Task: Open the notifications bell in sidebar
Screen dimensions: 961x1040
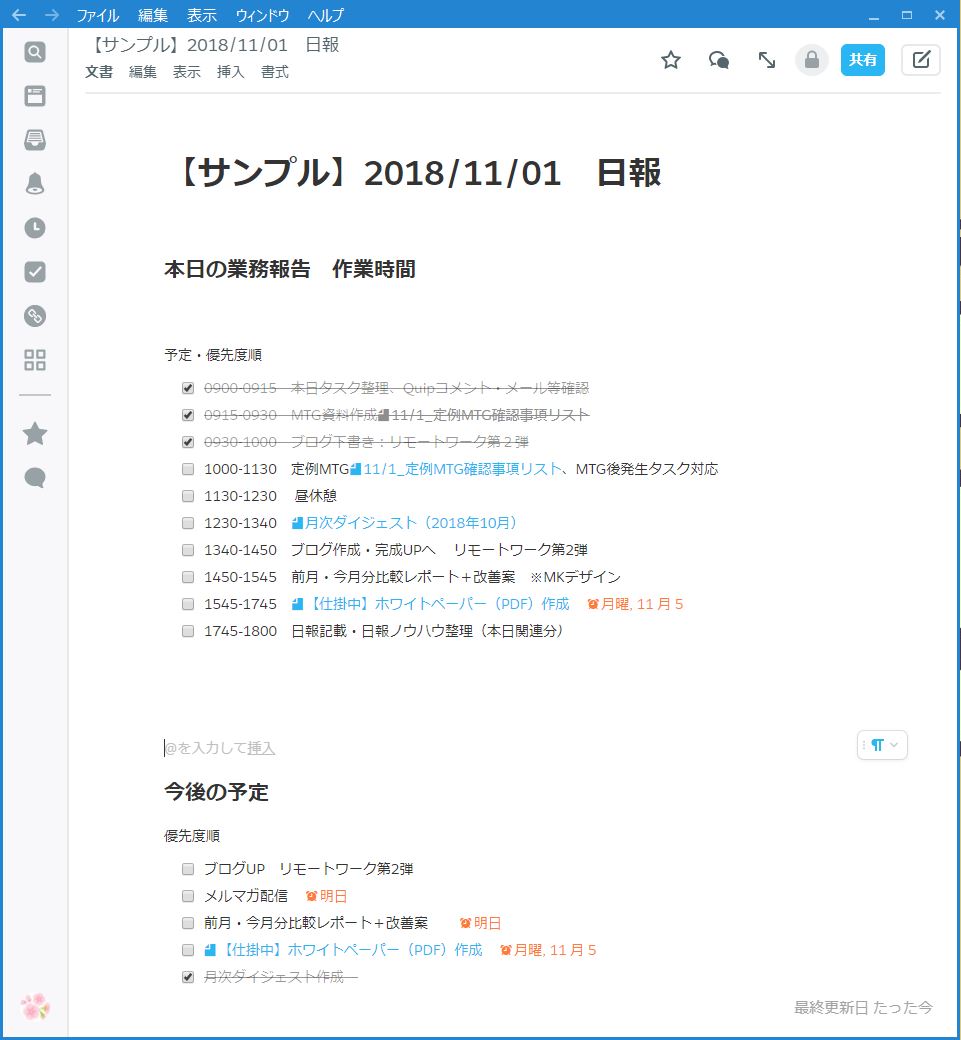Action: coord(35,183)
